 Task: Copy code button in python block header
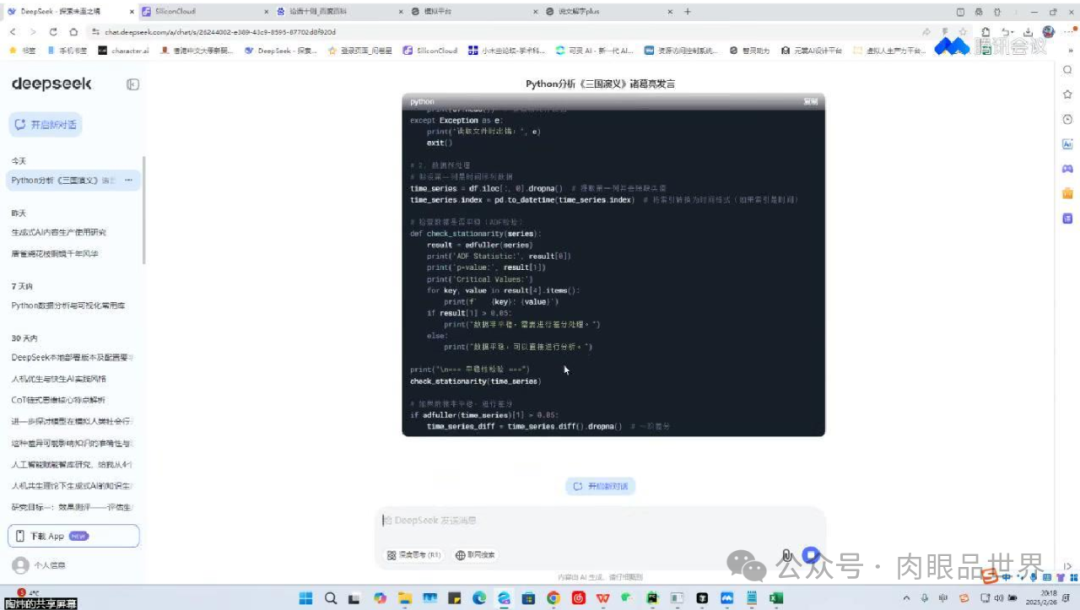811,102
